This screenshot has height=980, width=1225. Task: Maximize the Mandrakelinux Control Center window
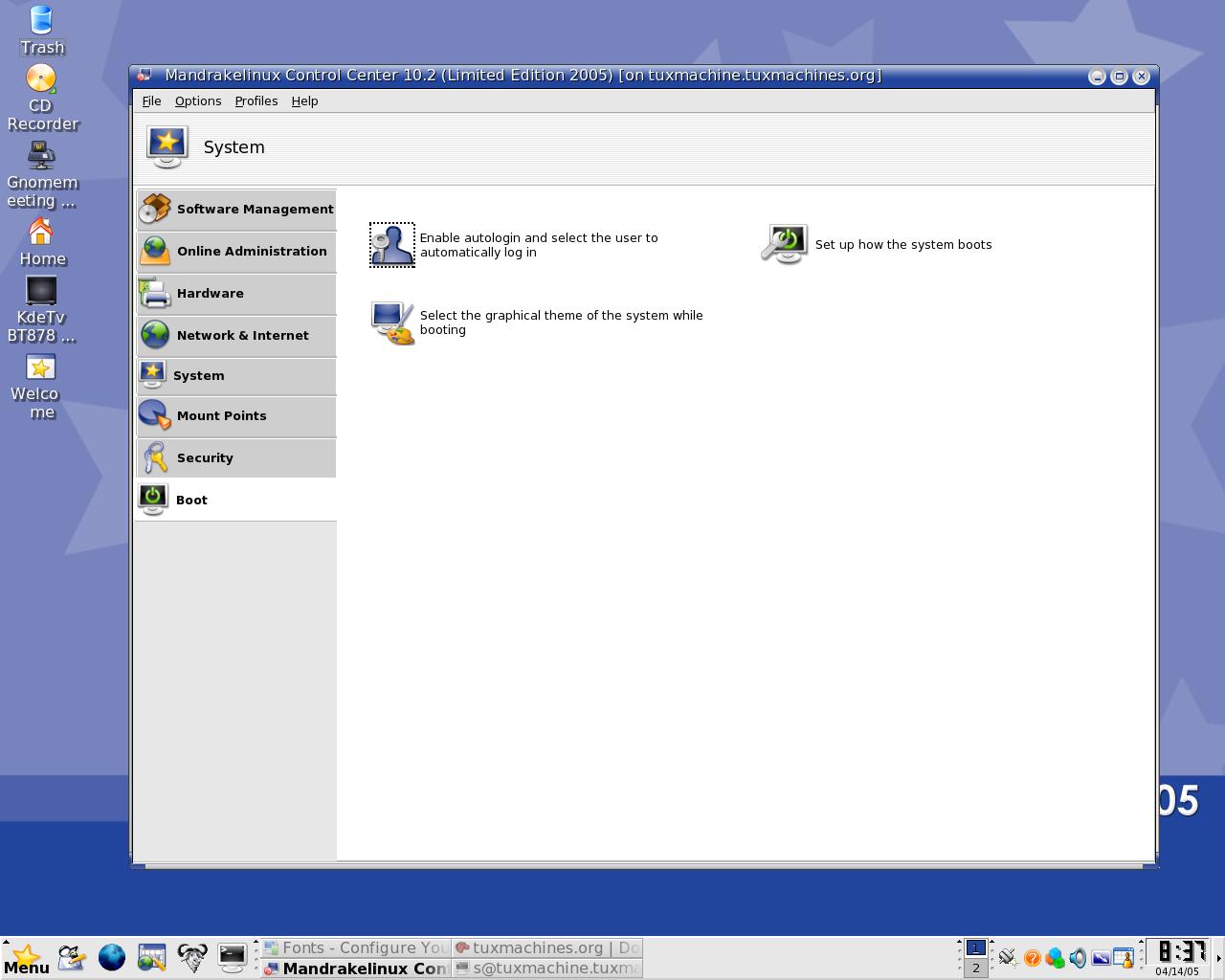tap(1119, 77)
